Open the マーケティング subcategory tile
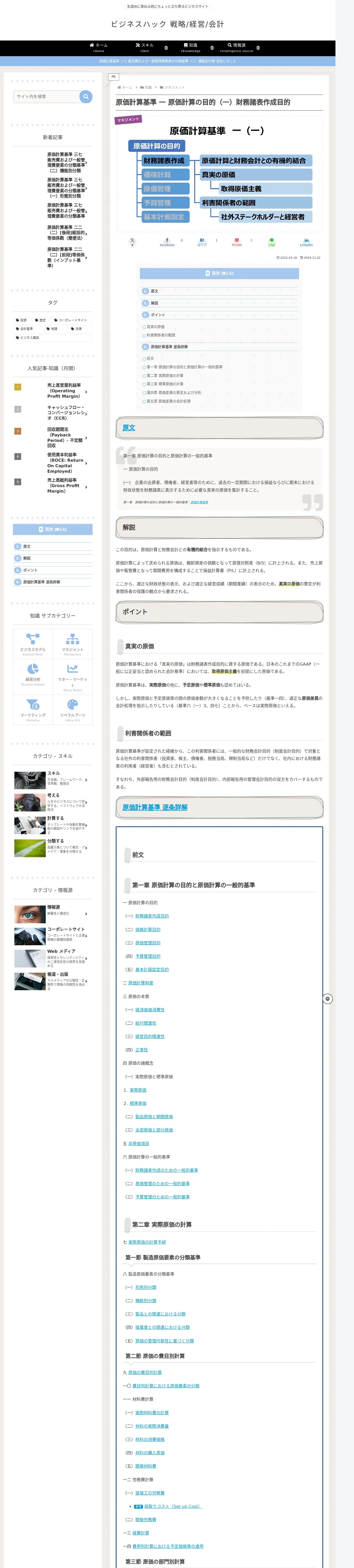Image resolution: width=354 pixels, height=1568 pixels. [x=33, y=710]
